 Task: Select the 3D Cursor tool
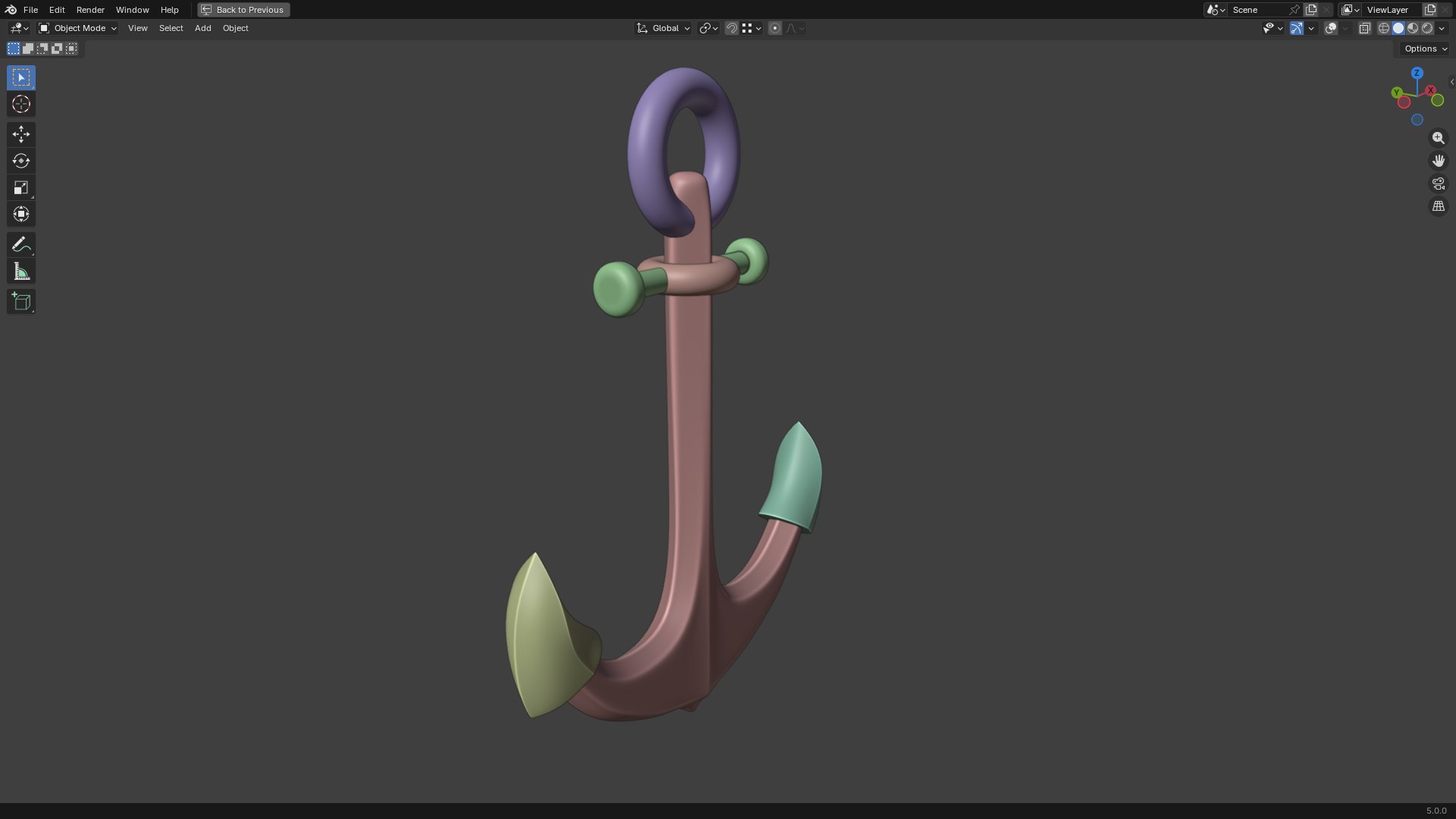coord(21,104)
